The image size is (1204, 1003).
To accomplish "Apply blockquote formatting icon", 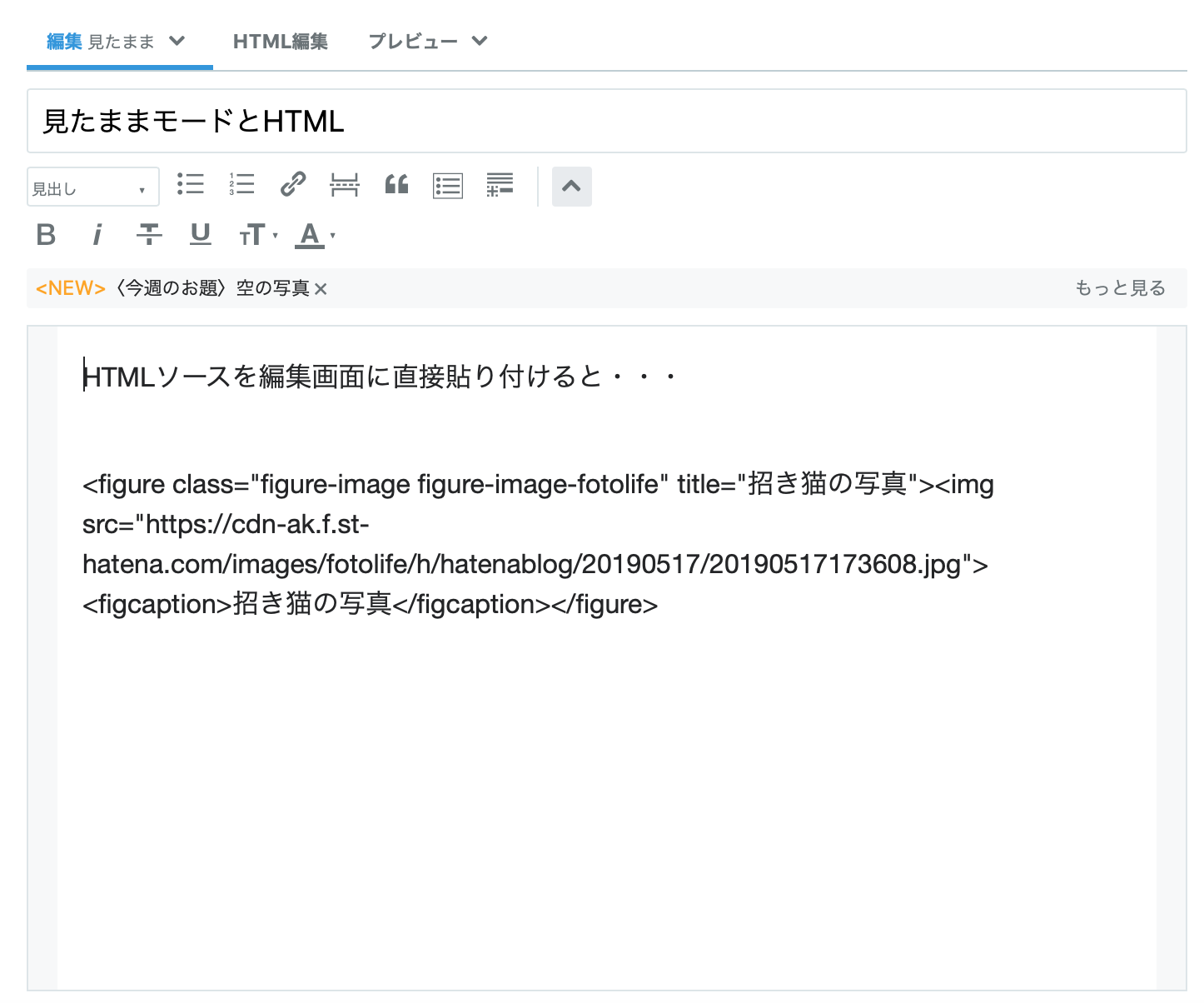I will [396, 184].
